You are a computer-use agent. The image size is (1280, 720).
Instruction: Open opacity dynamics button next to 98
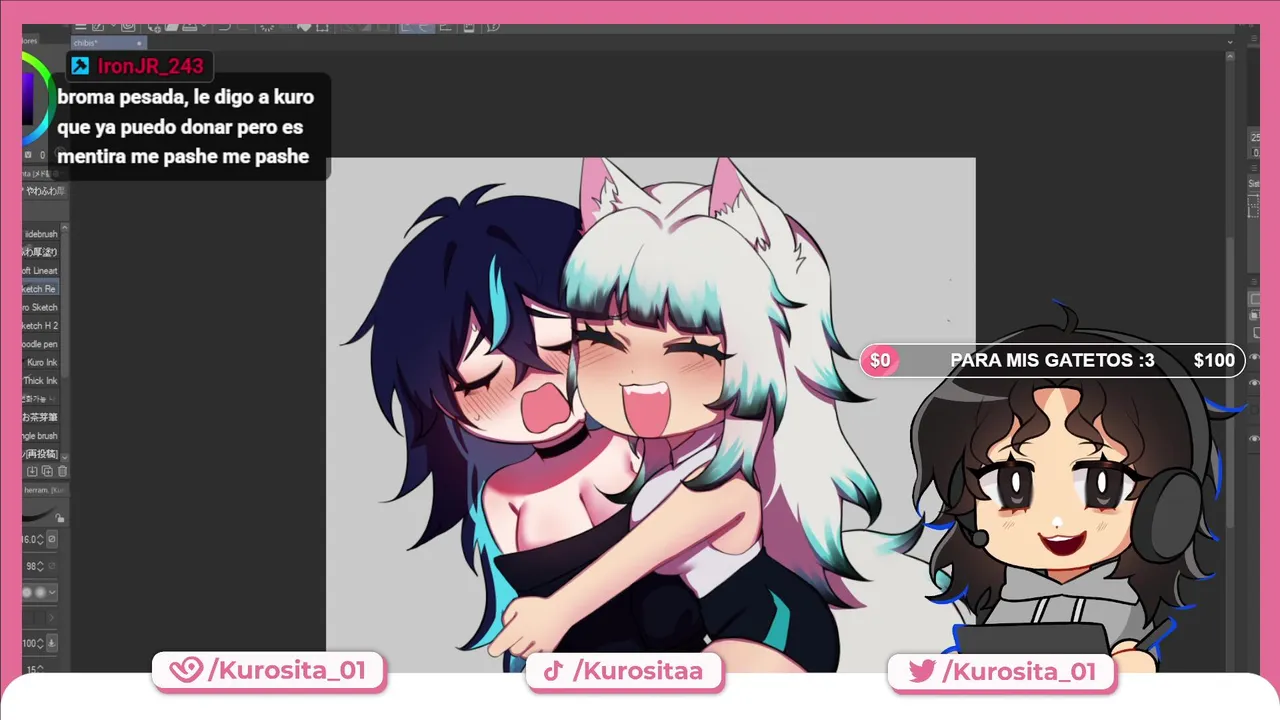point(52,566)
